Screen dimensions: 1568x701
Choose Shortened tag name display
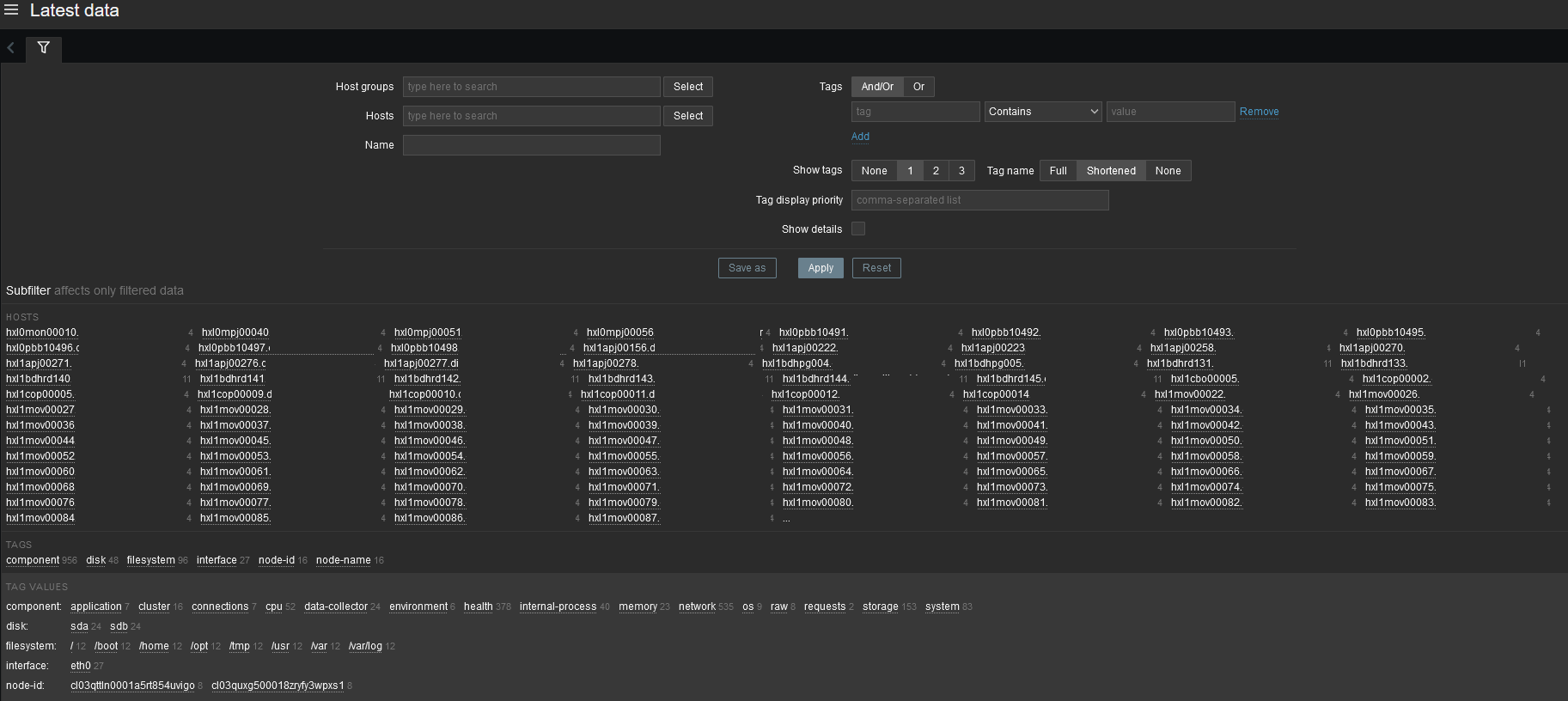pos(1111,171)
